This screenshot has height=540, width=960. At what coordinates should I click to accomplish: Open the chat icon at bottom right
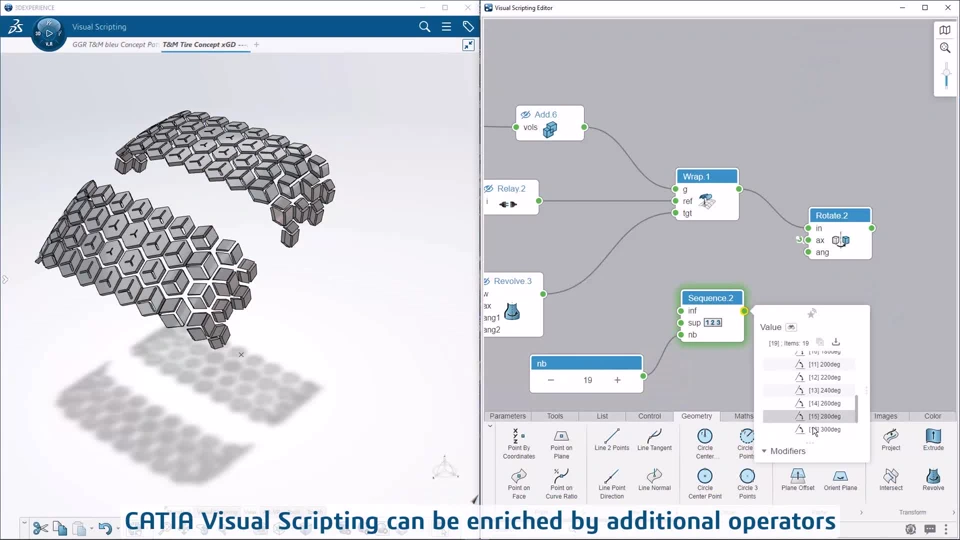pyautogui.click(x=930, y=529)
